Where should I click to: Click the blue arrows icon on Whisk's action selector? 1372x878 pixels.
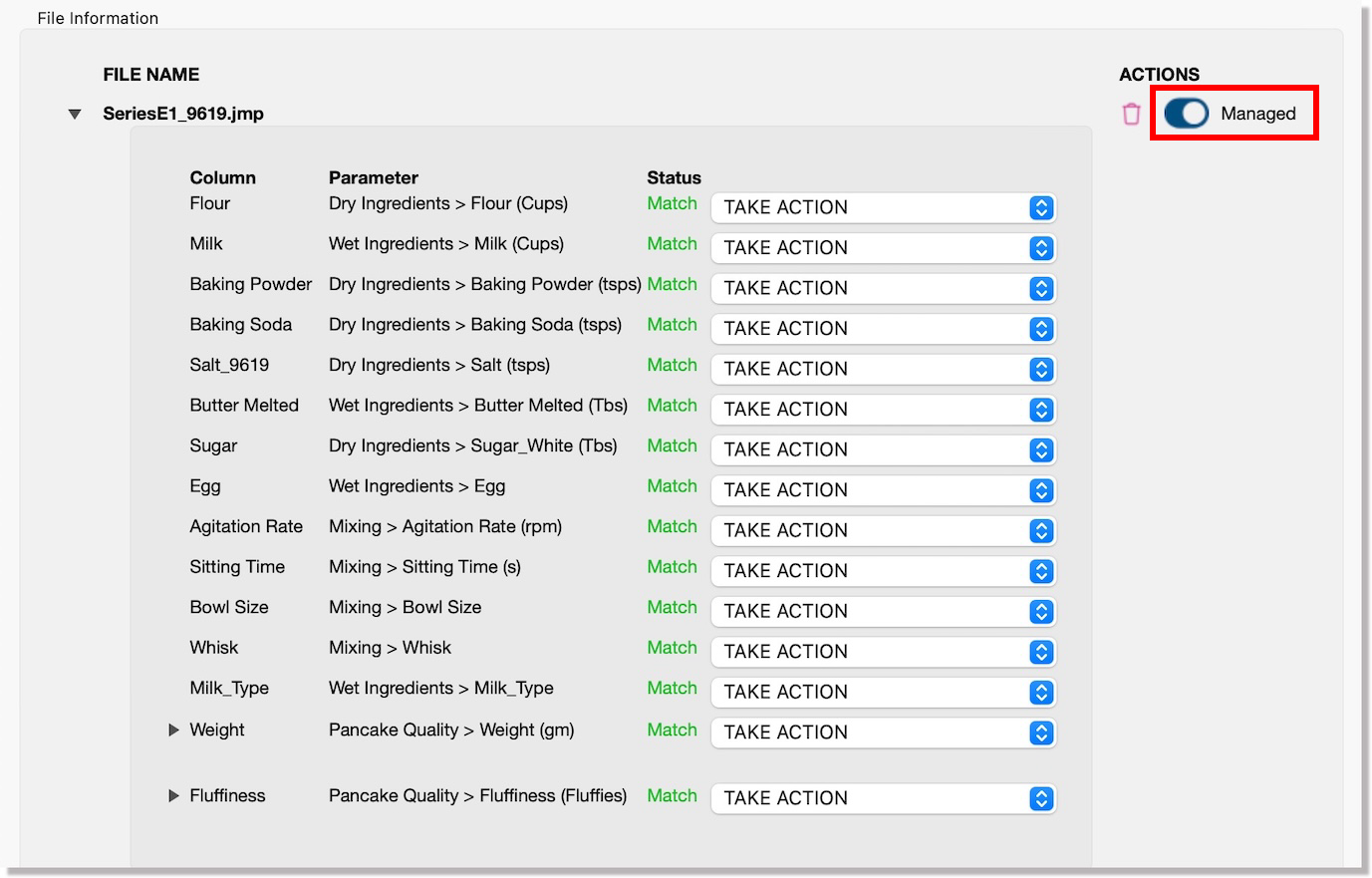click(1040, 652)
